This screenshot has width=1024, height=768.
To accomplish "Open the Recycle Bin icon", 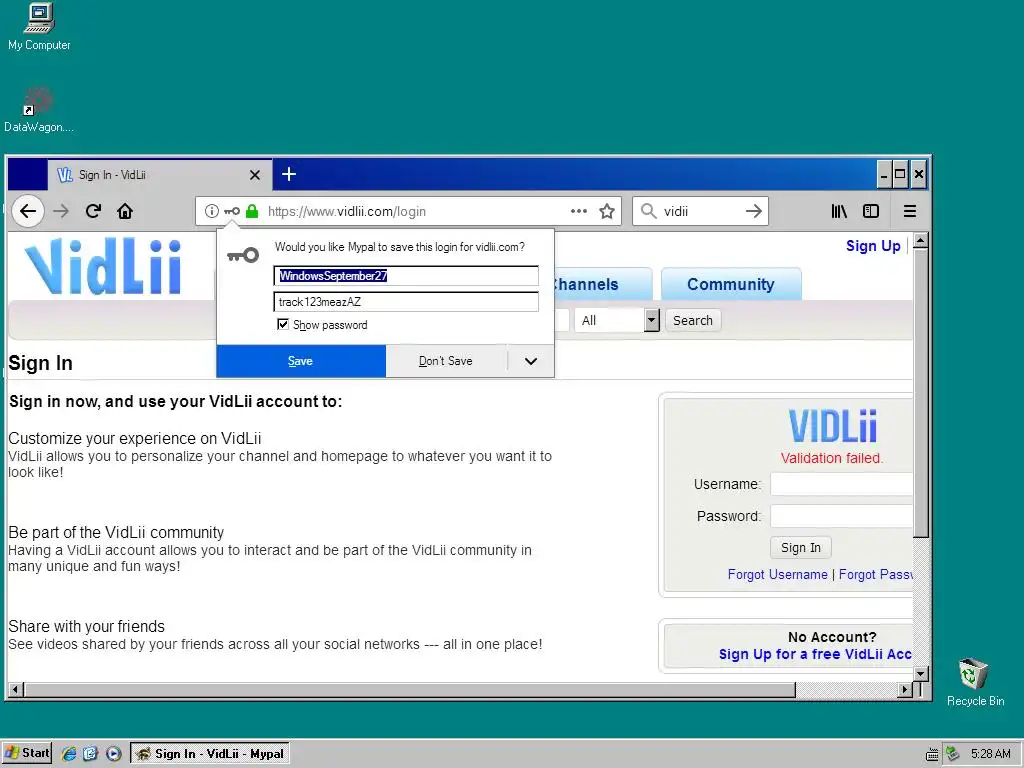I will pyautogui.click(x=974, y=682).
